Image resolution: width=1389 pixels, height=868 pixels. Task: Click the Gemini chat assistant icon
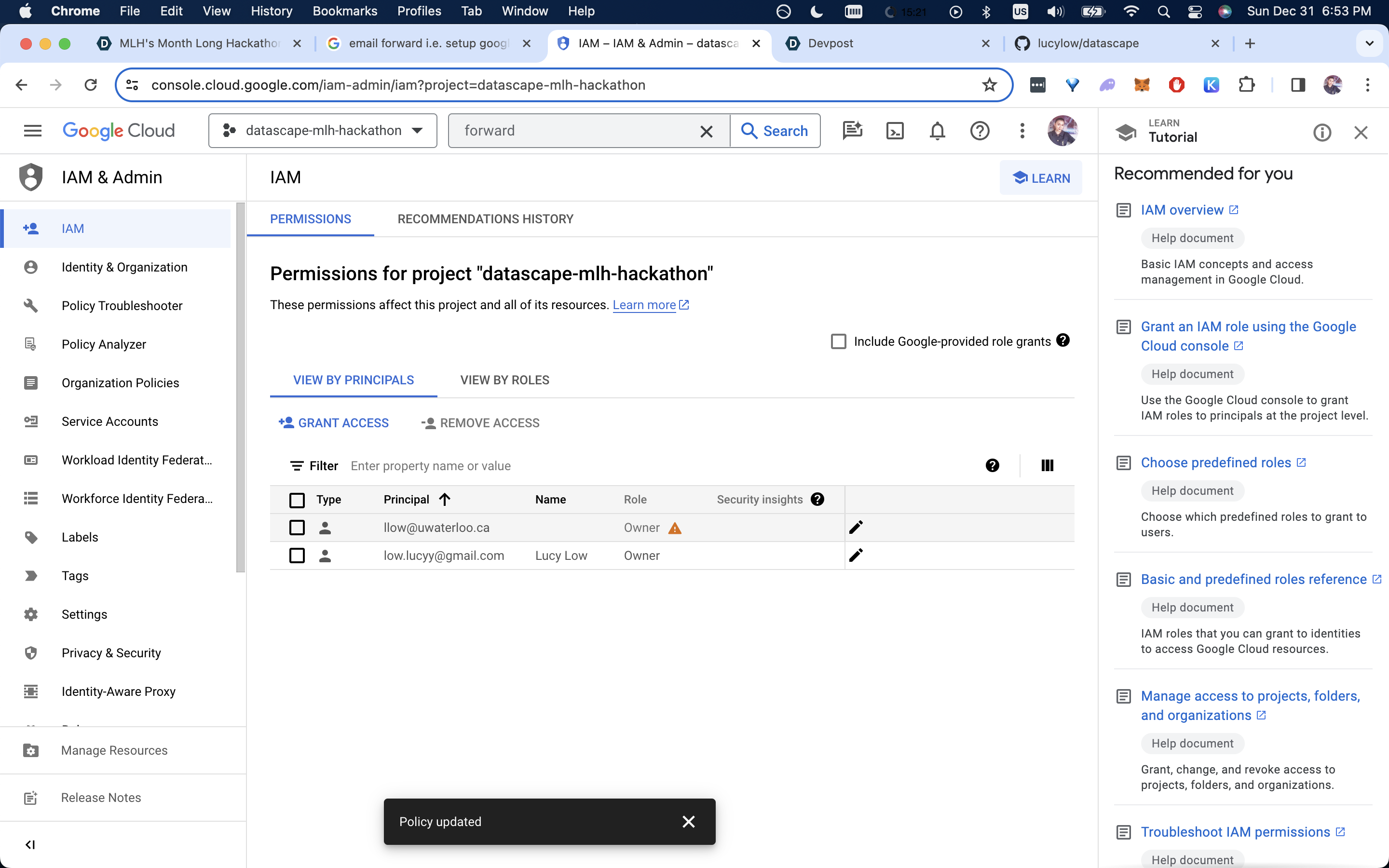coord(852,131)
